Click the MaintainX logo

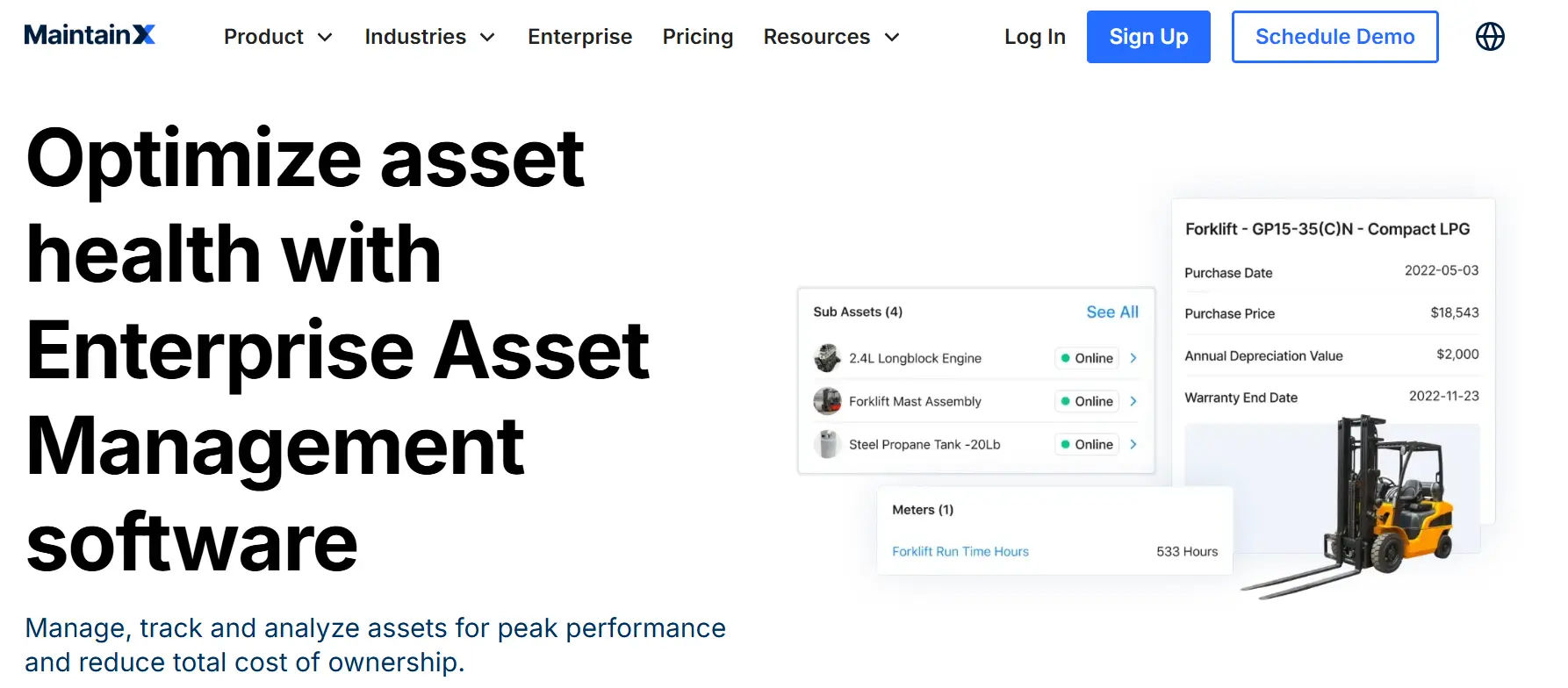89,35
